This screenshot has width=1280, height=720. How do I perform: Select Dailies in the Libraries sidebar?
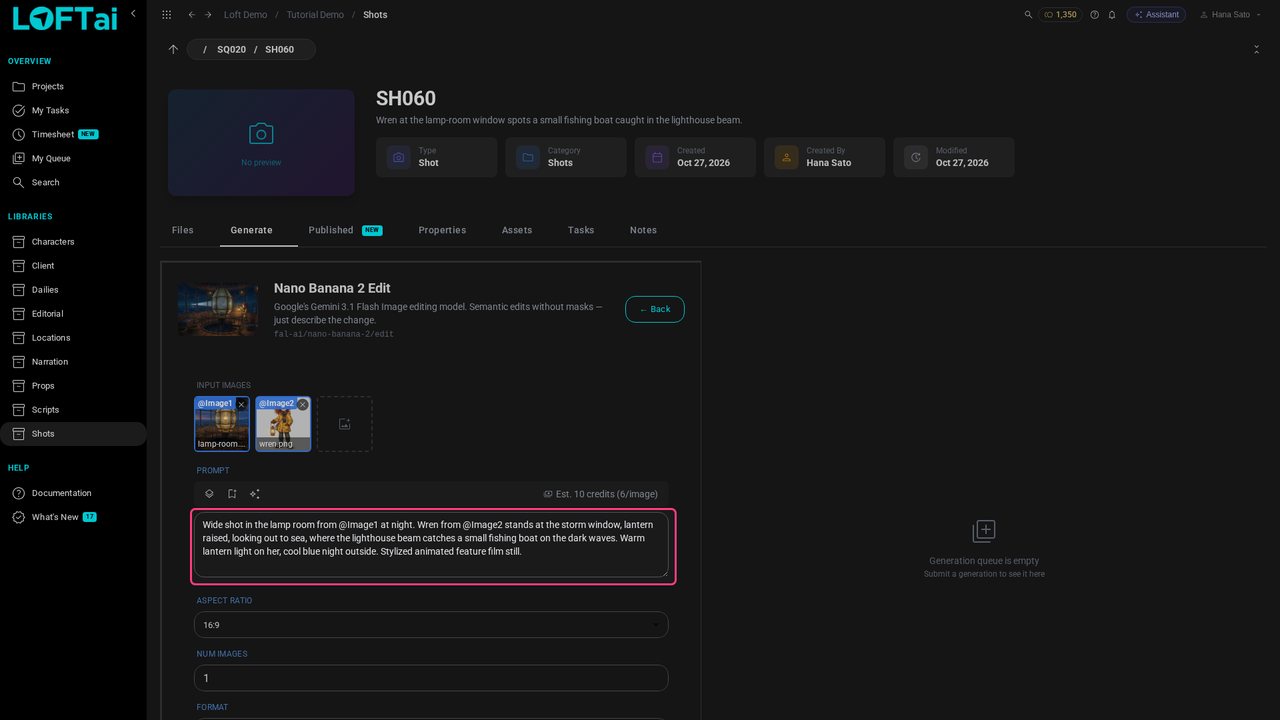point(45,290)
